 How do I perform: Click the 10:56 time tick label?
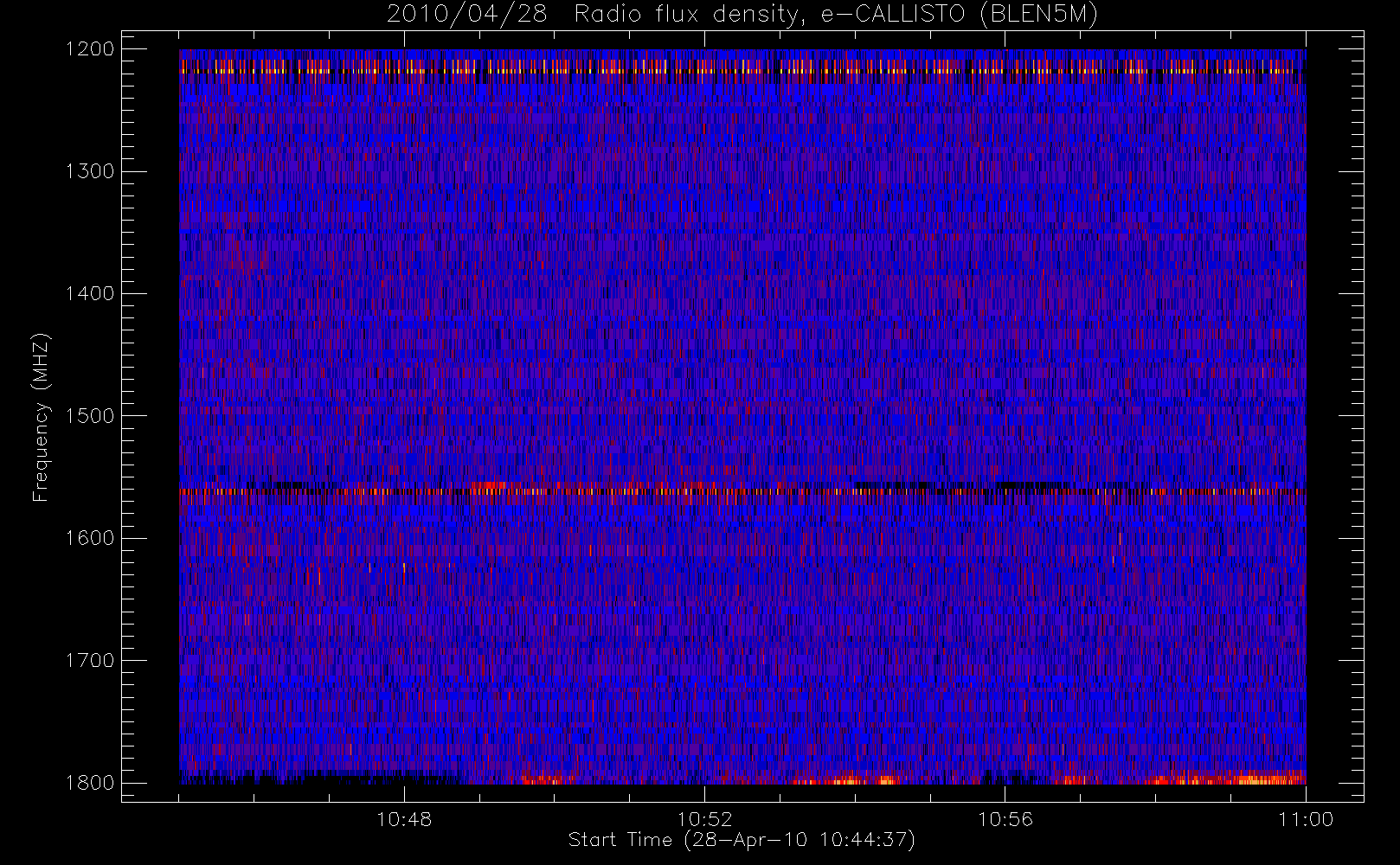click(x=1005, y=819)
